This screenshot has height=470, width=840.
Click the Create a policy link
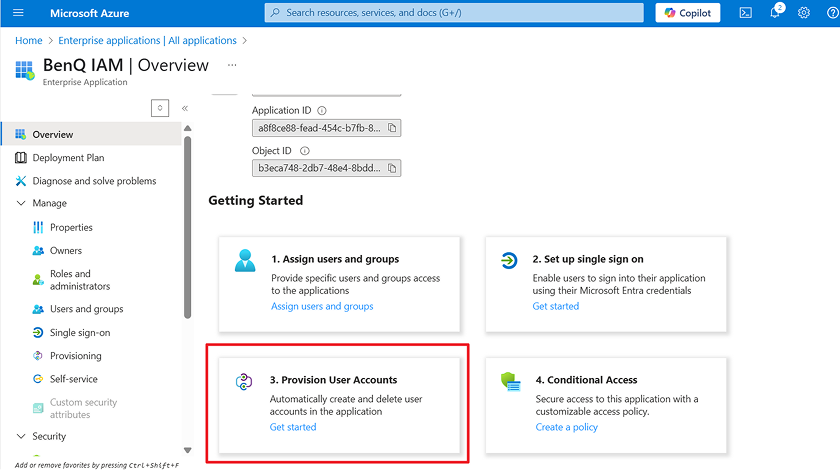566,427
